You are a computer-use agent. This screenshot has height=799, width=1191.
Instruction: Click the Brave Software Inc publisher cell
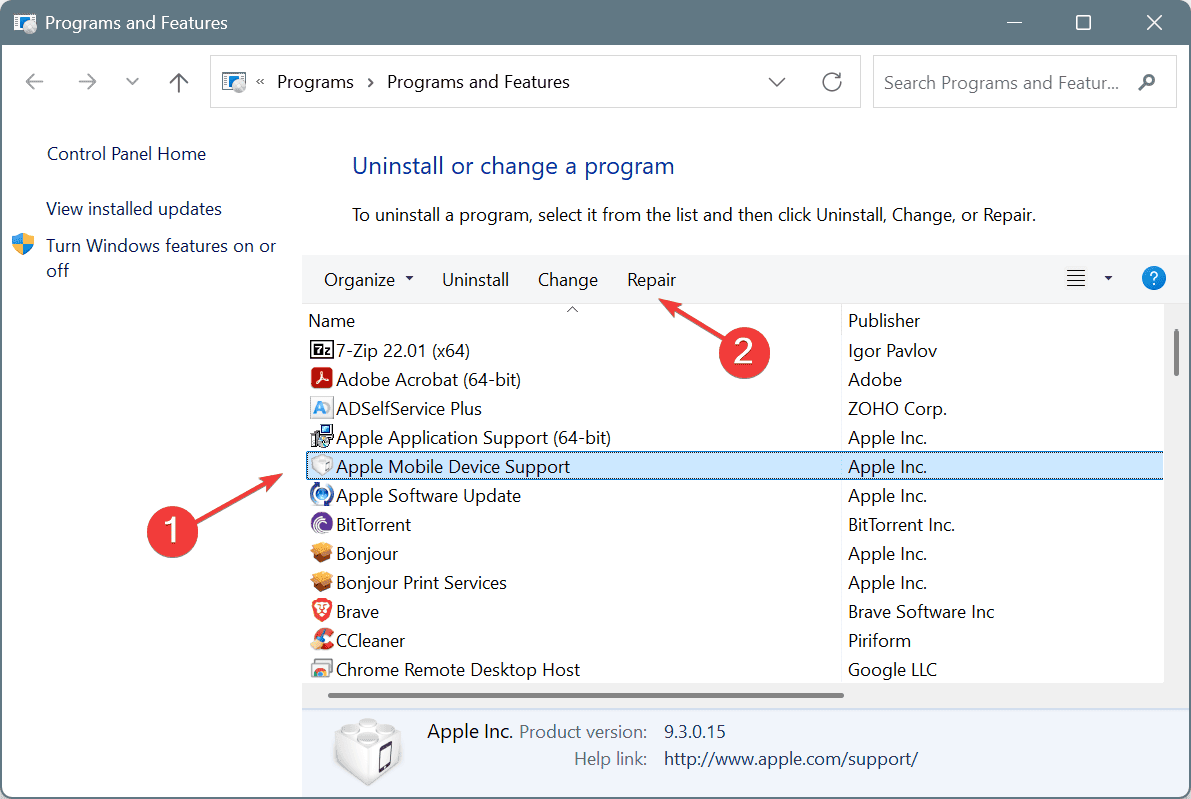click(921, 611)
